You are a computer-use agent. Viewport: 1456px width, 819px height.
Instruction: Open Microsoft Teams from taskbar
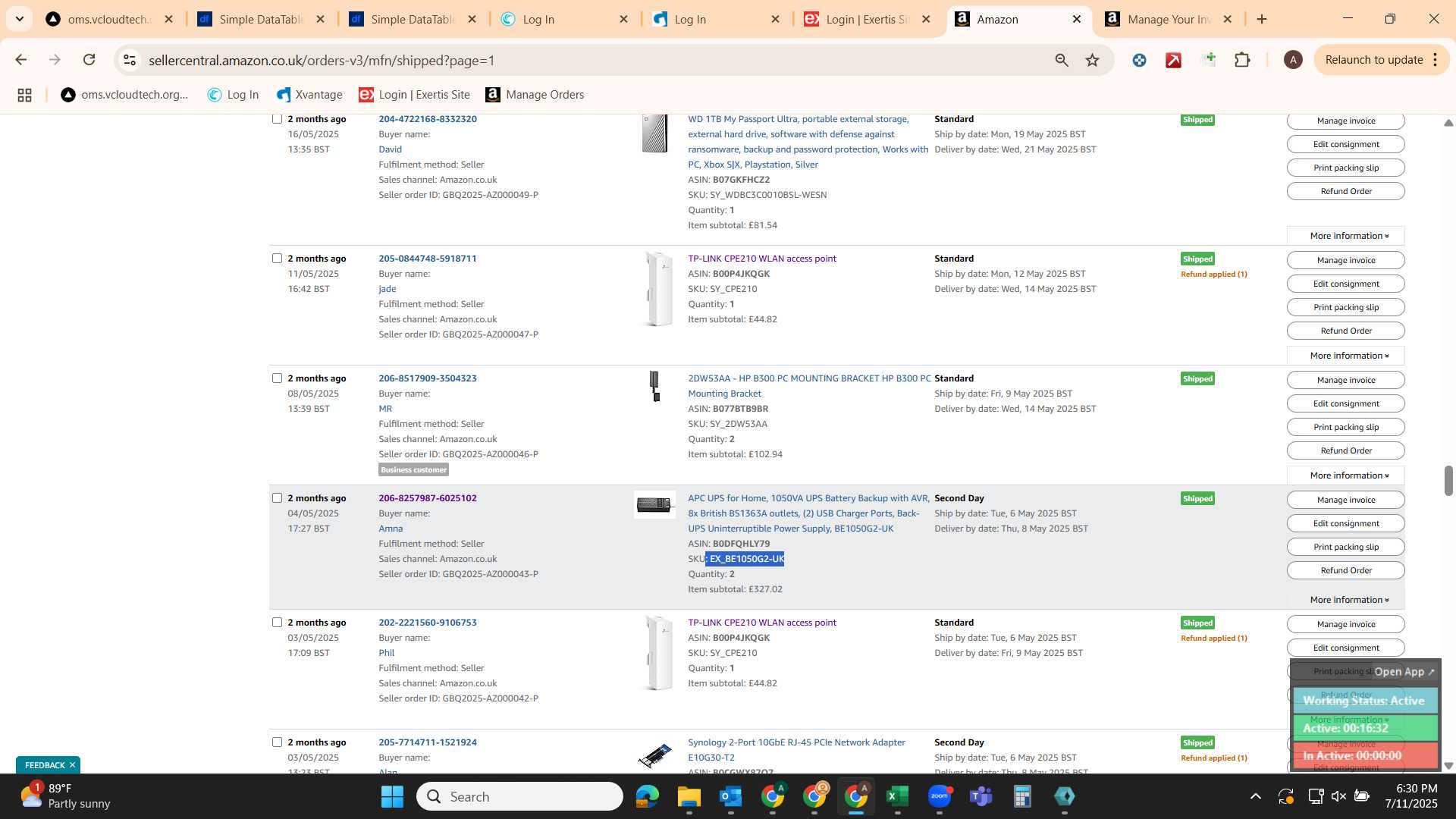click(981, 796)
